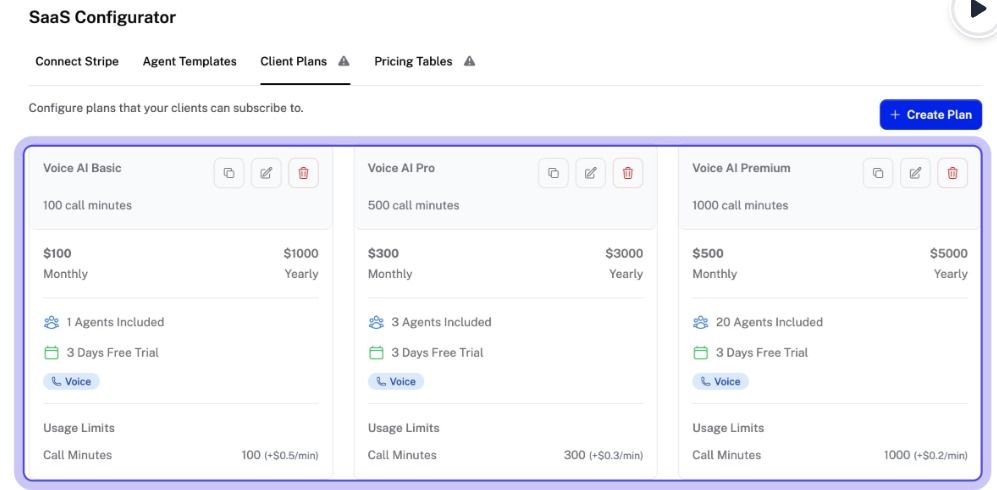The image size is (997, 490).
Task: Click the $1000 yearly price
Action: tap(301, 254)
